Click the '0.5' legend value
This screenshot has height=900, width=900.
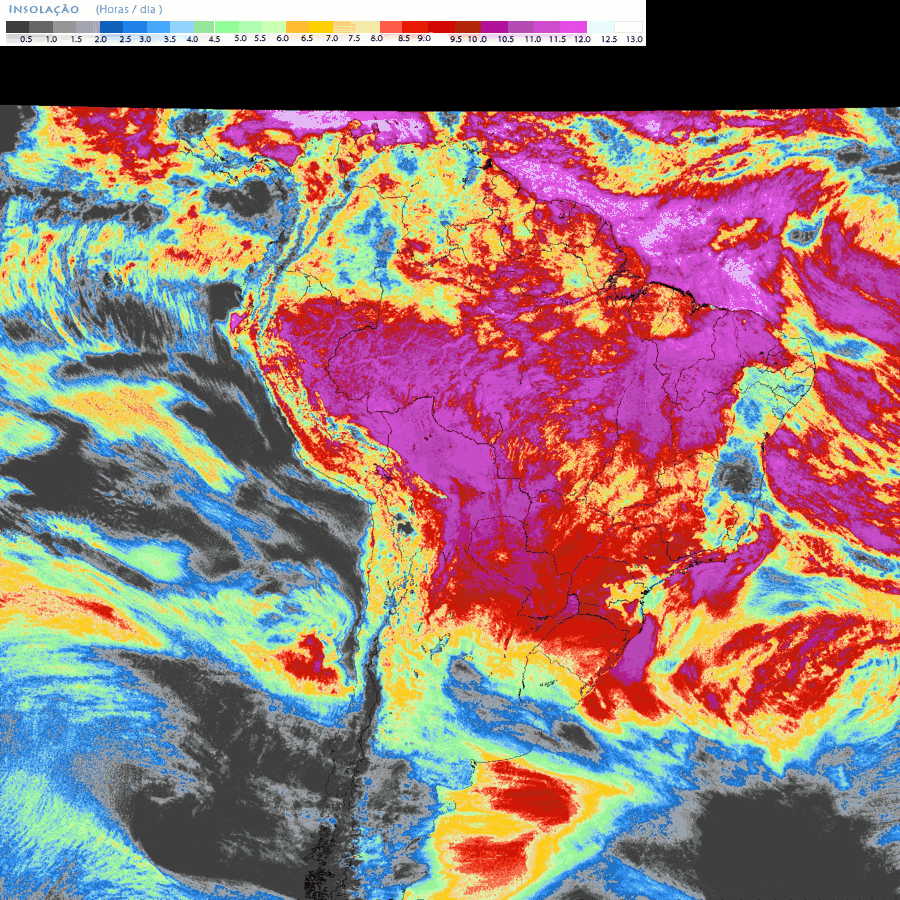coord(26,39)
